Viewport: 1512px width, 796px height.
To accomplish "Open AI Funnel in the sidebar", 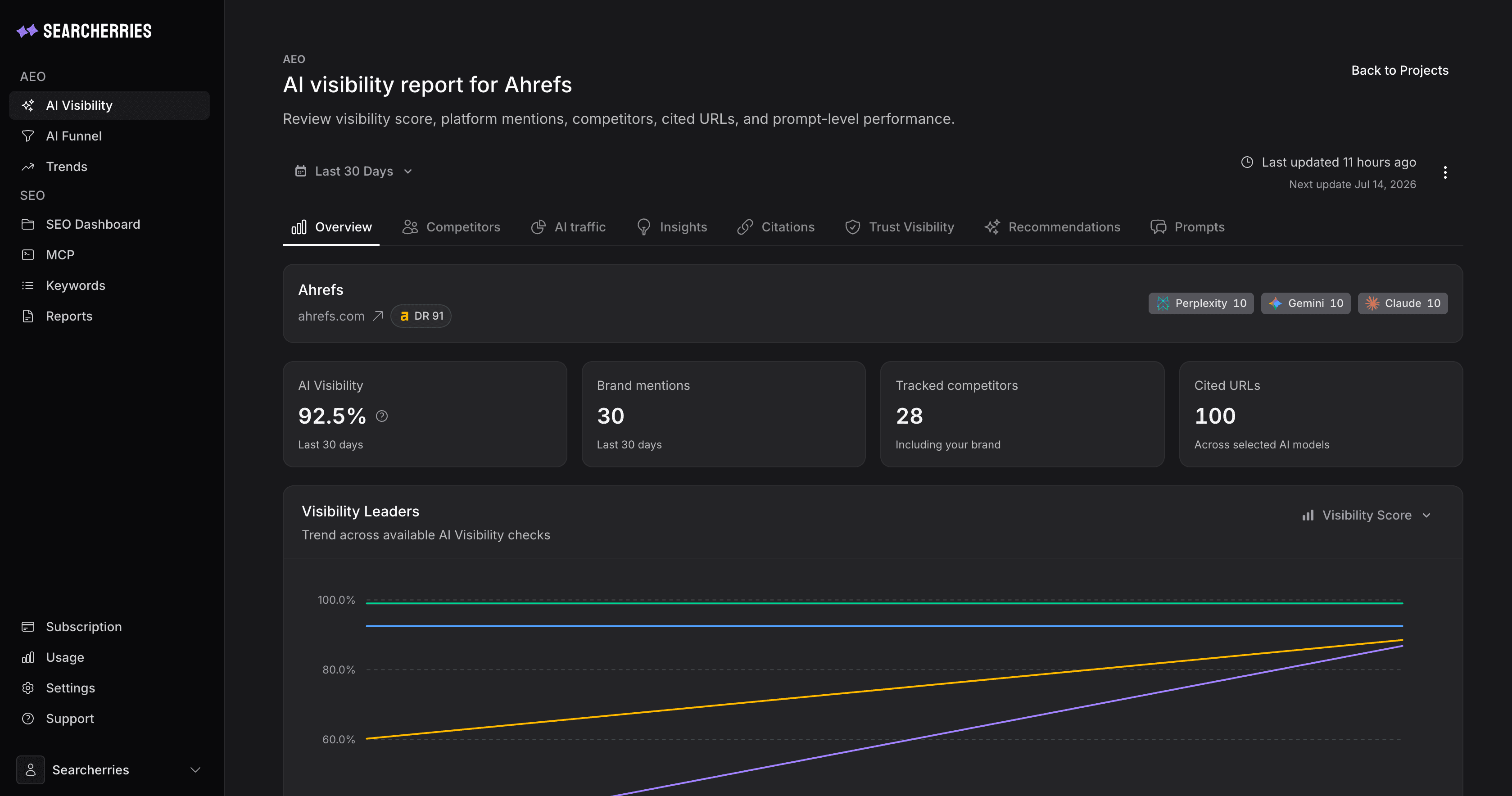I will coord(109,136).
